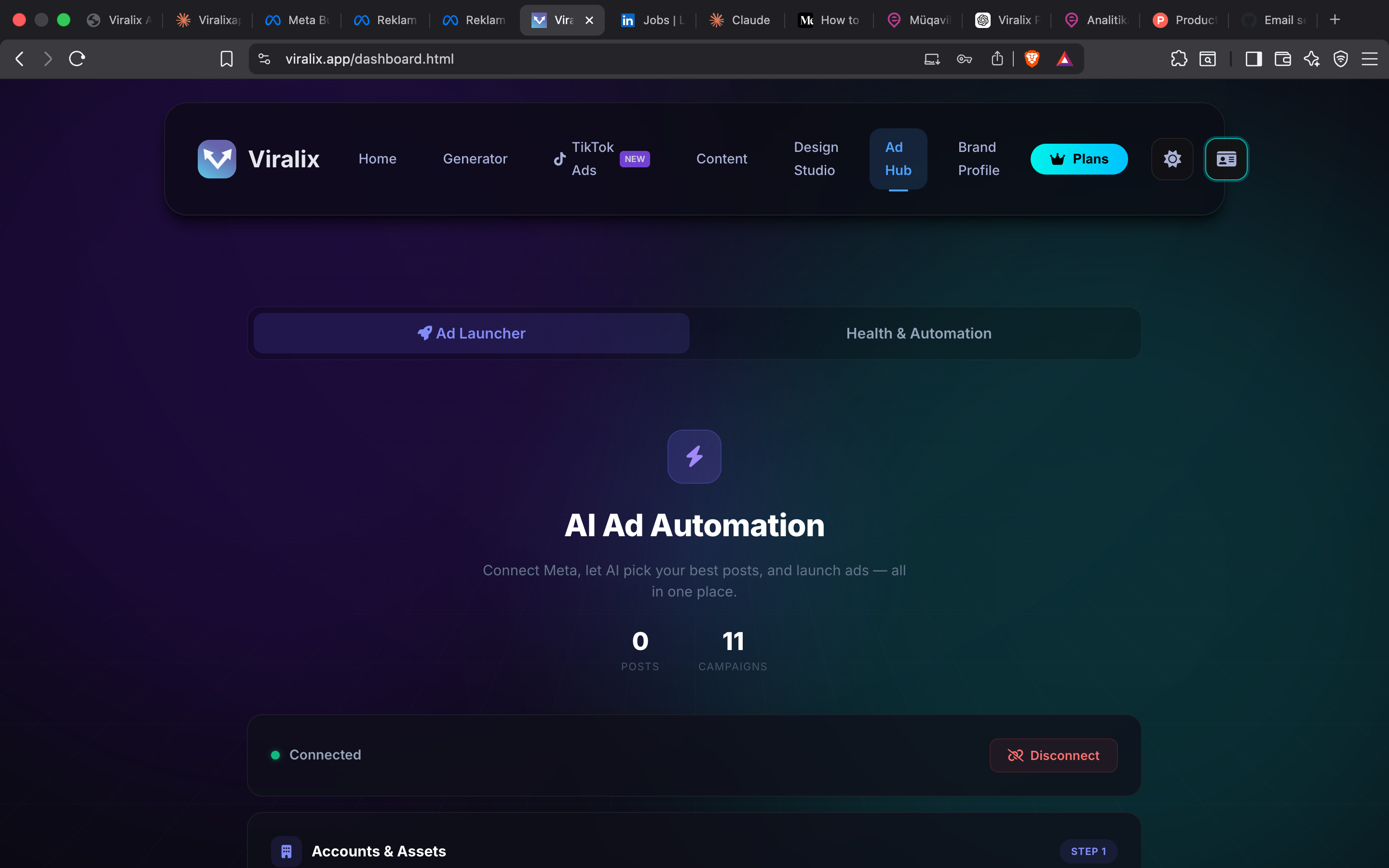Click the 0 posts count
The width and height of the screenshot is (1389, 868).
tap(640, 641)
